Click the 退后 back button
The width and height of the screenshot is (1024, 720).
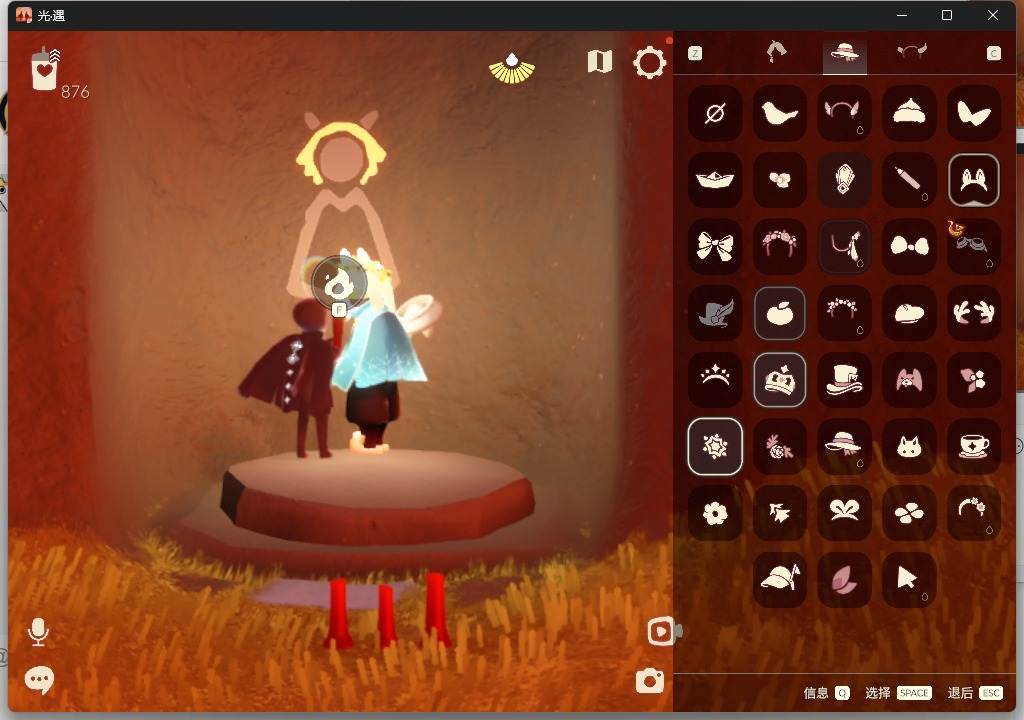click(974, 693)
